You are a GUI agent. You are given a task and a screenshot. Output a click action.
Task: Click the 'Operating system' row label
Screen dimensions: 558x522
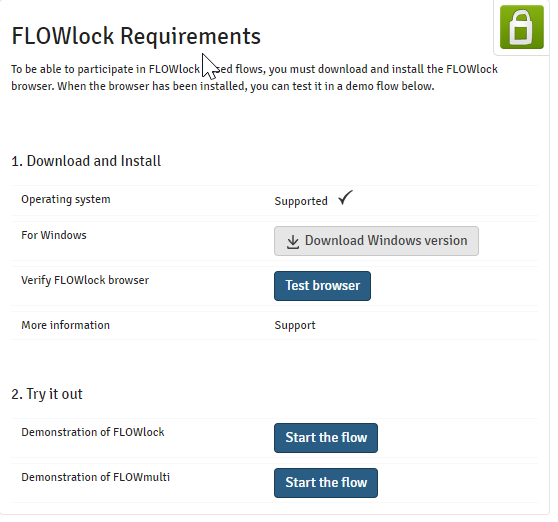66,199
